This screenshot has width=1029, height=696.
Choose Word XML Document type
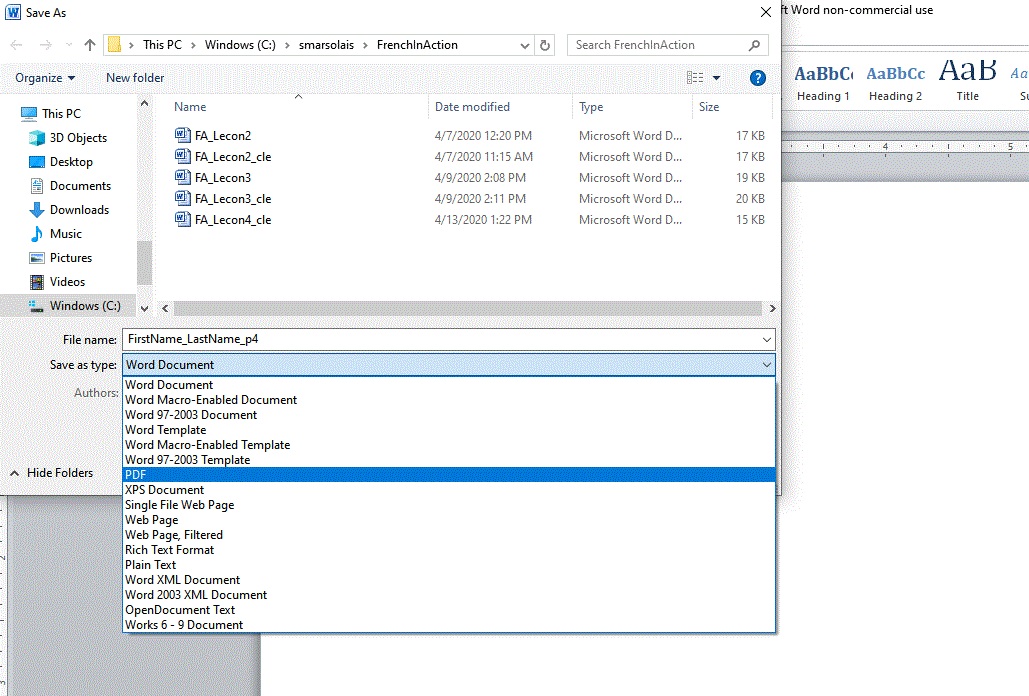coord(449,580)
